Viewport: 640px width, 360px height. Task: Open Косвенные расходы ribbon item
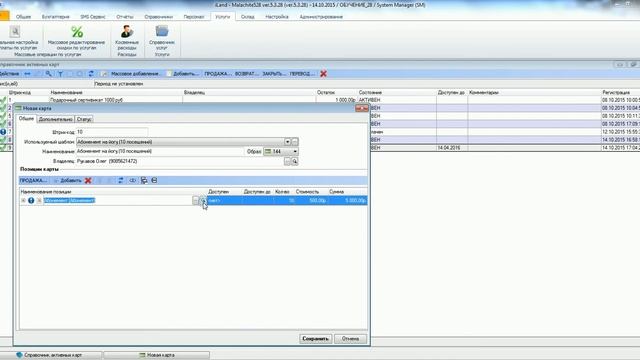tap(127, 38)
